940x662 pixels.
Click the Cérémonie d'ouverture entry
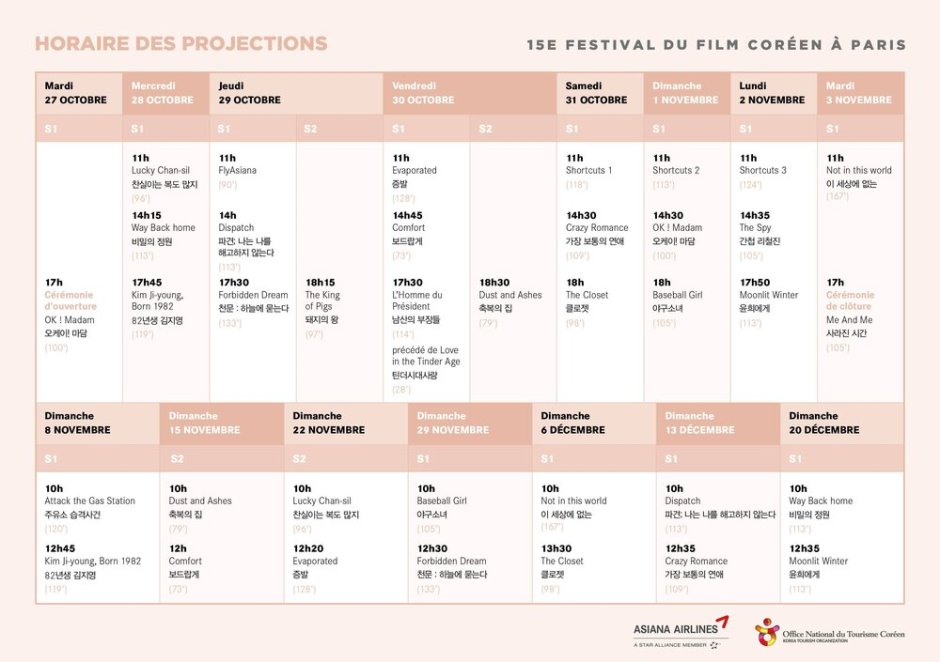tap(70, 301)
